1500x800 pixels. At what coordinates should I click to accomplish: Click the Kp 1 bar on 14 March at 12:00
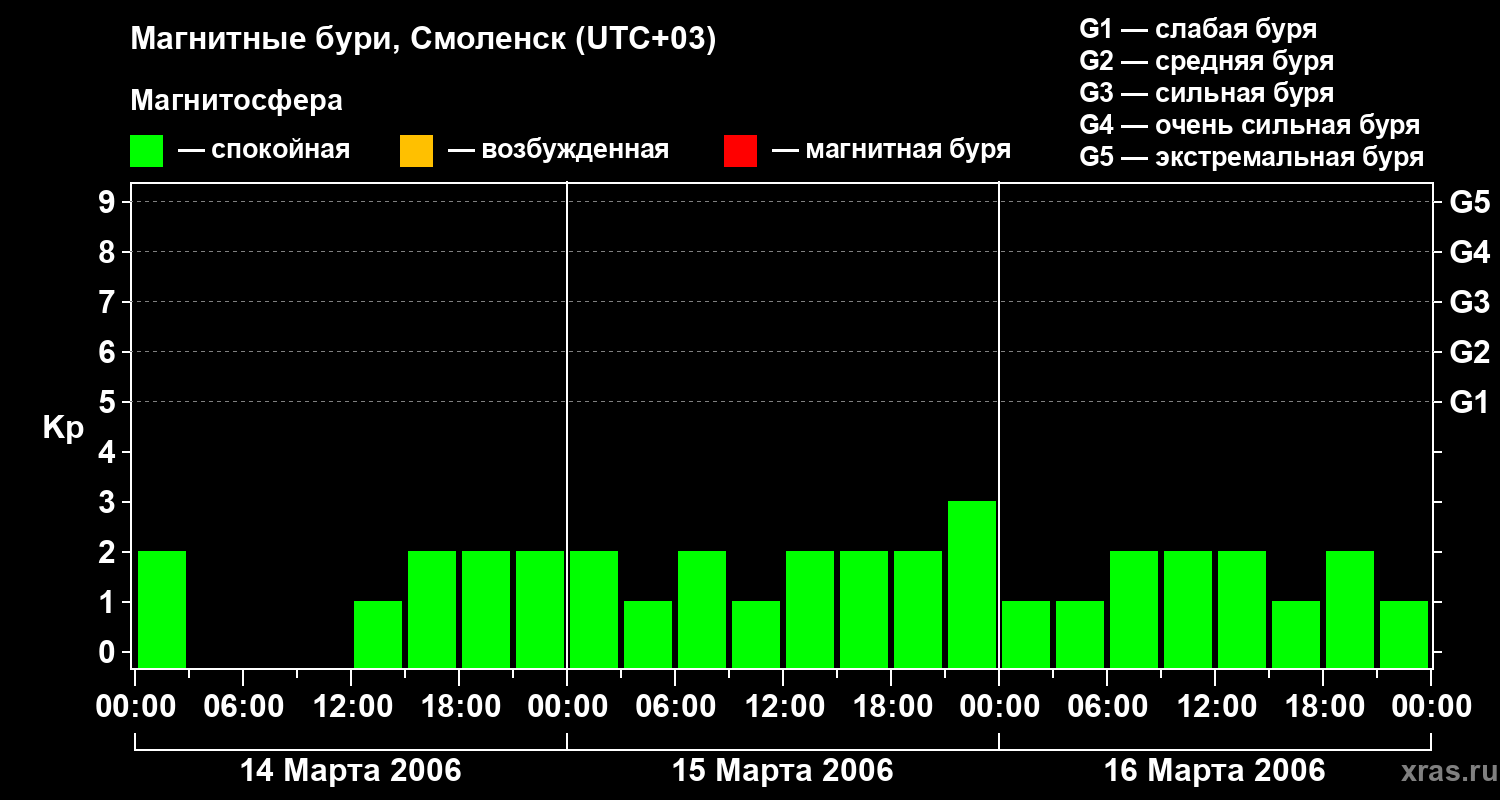[x=378, y=634]
